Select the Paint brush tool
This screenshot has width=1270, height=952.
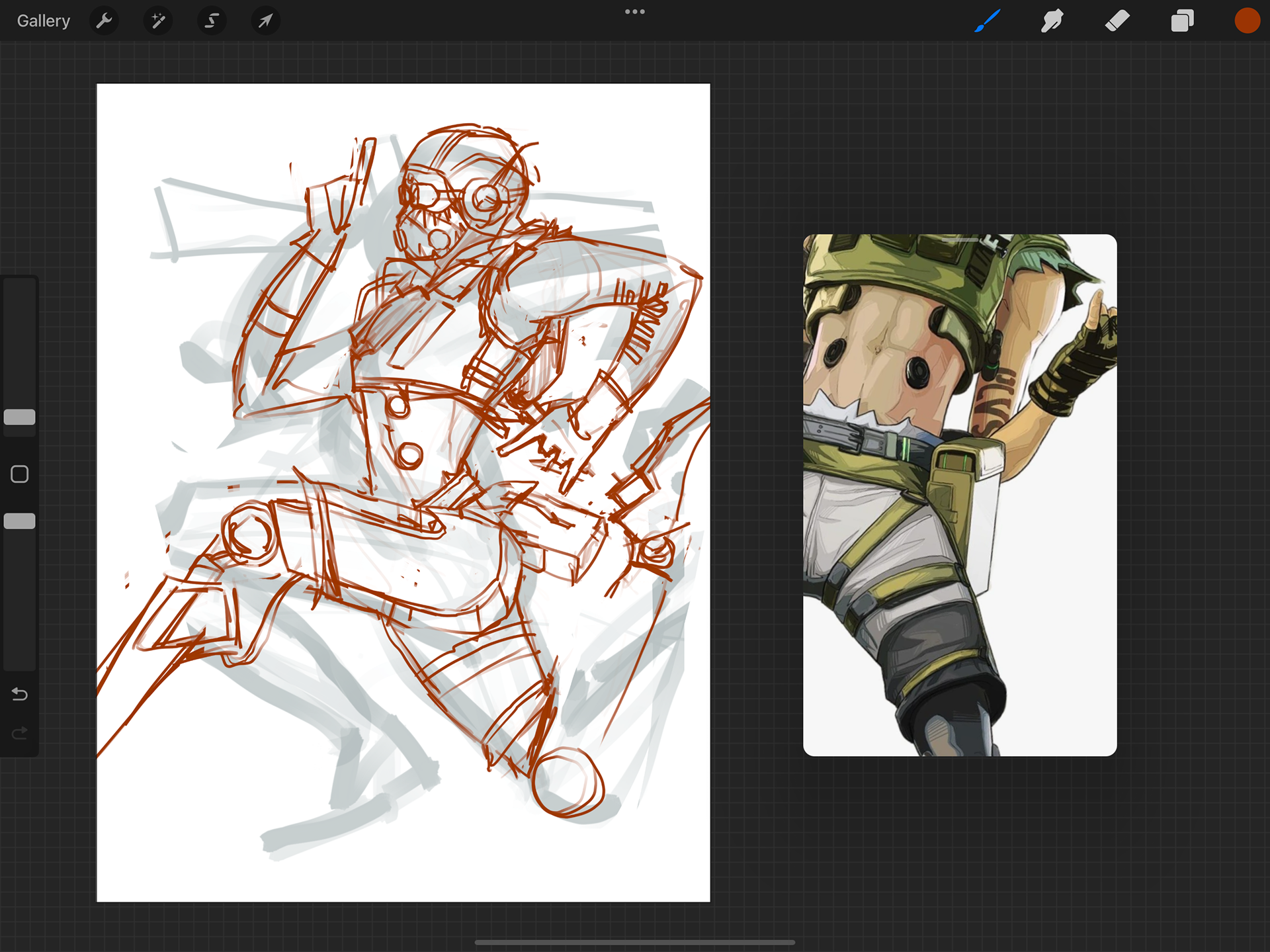[x=987, y=21]
